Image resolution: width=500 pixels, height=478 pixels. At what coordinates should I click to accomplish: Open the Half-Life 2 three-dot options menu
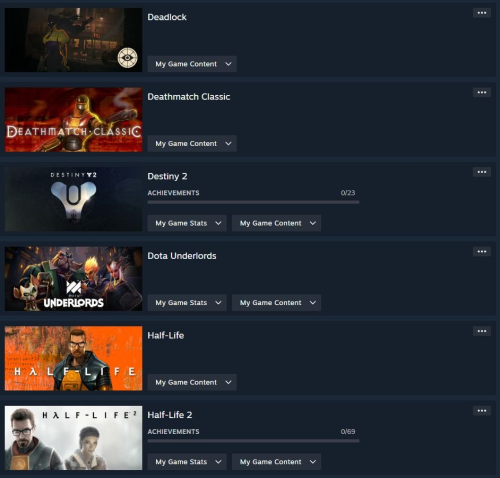tap(482, 411)
